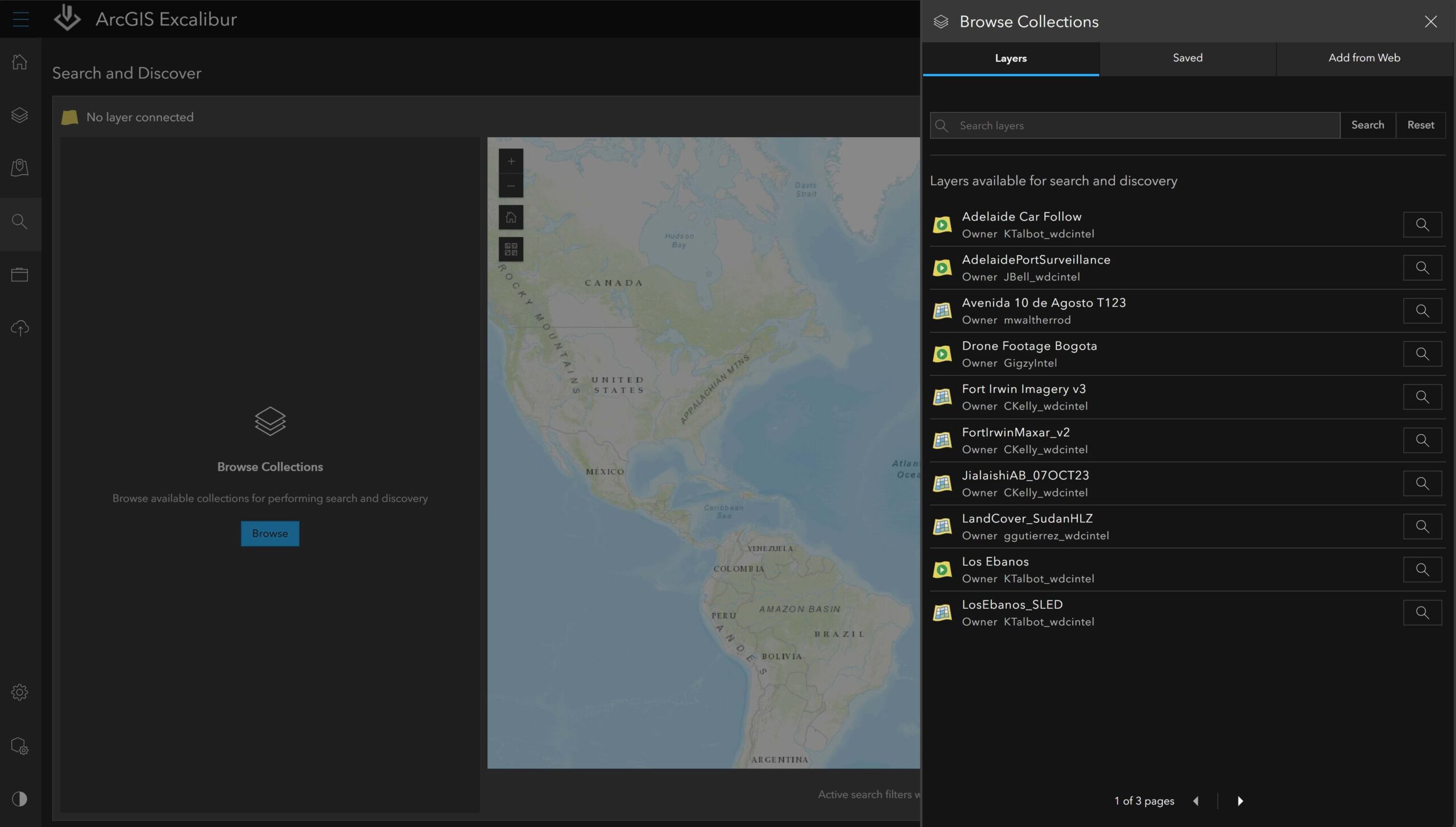The height and width of the screenshot is (827, 1456).
Task: Click the map default extent home button
Action: point(511,217)
